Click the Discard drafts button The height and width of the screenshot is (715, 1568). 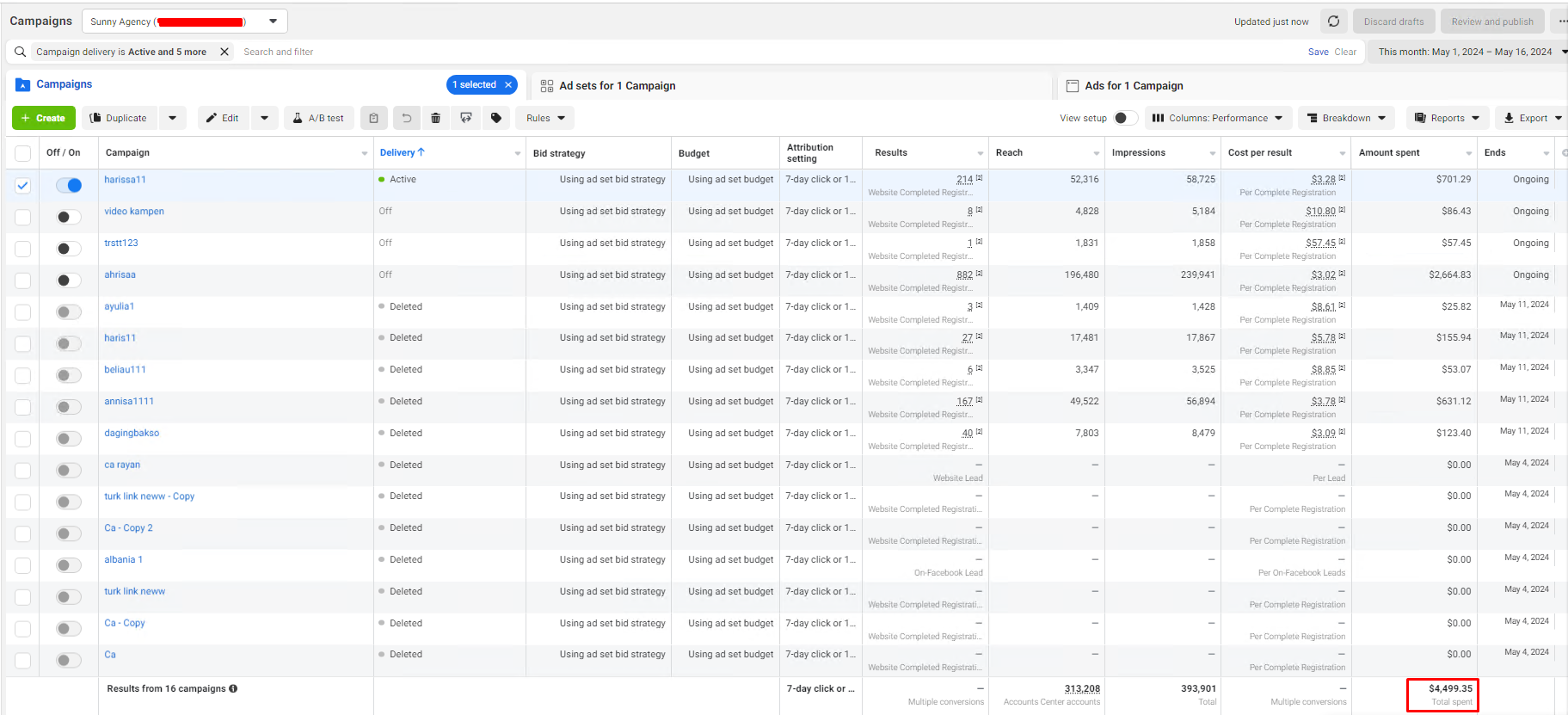[1393, 22]
